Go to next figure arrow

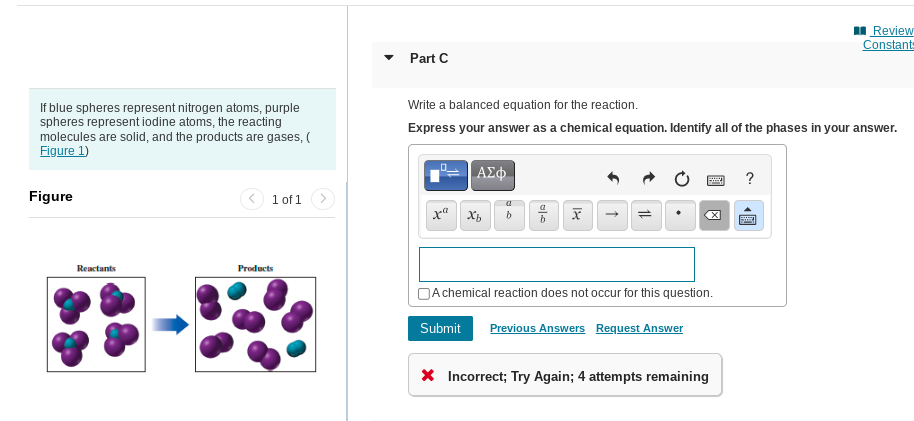click(324, 199)
